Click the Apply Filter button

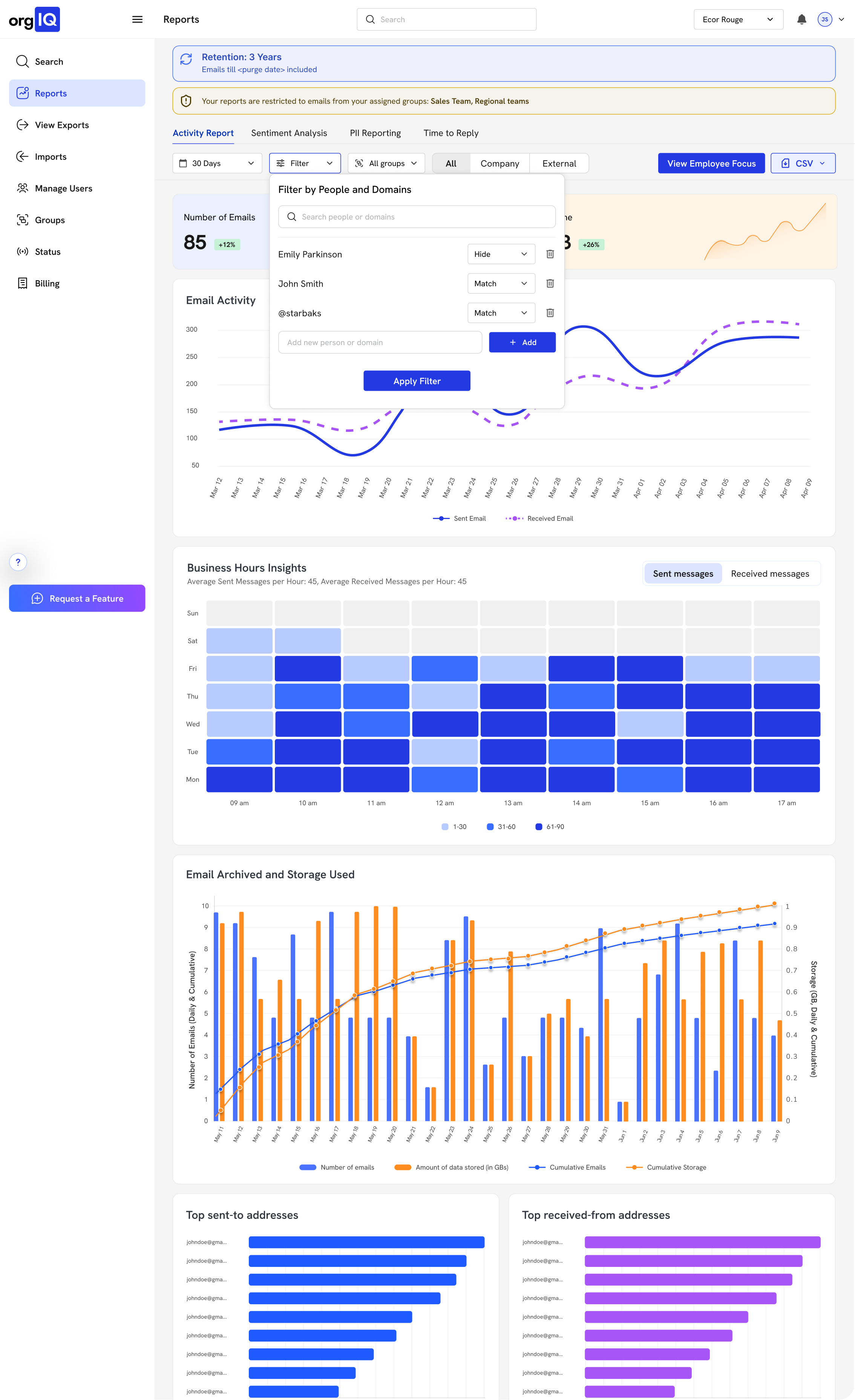pos(417,381)
